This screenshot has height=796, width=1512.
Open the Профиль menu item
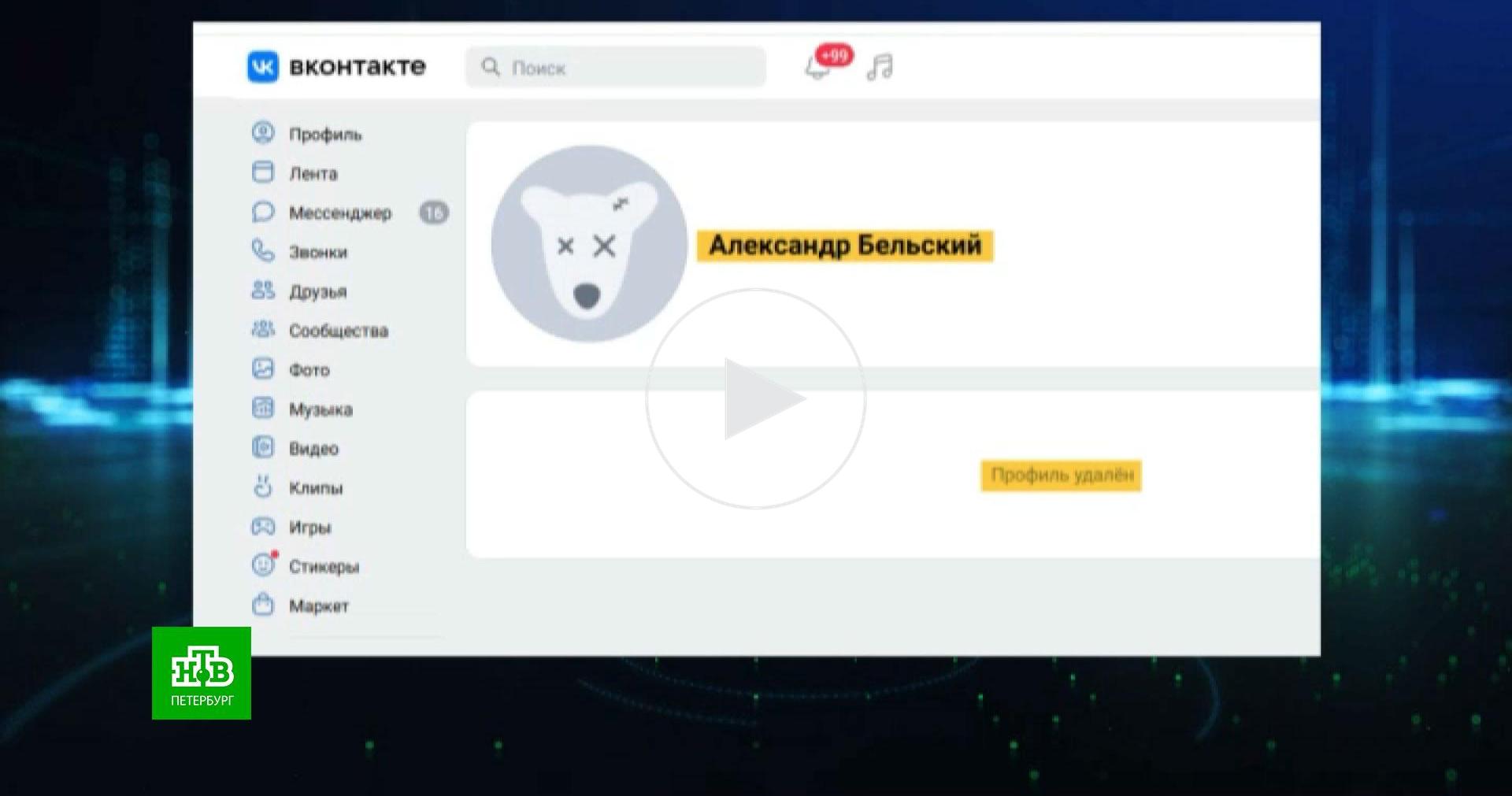(325, 135)
